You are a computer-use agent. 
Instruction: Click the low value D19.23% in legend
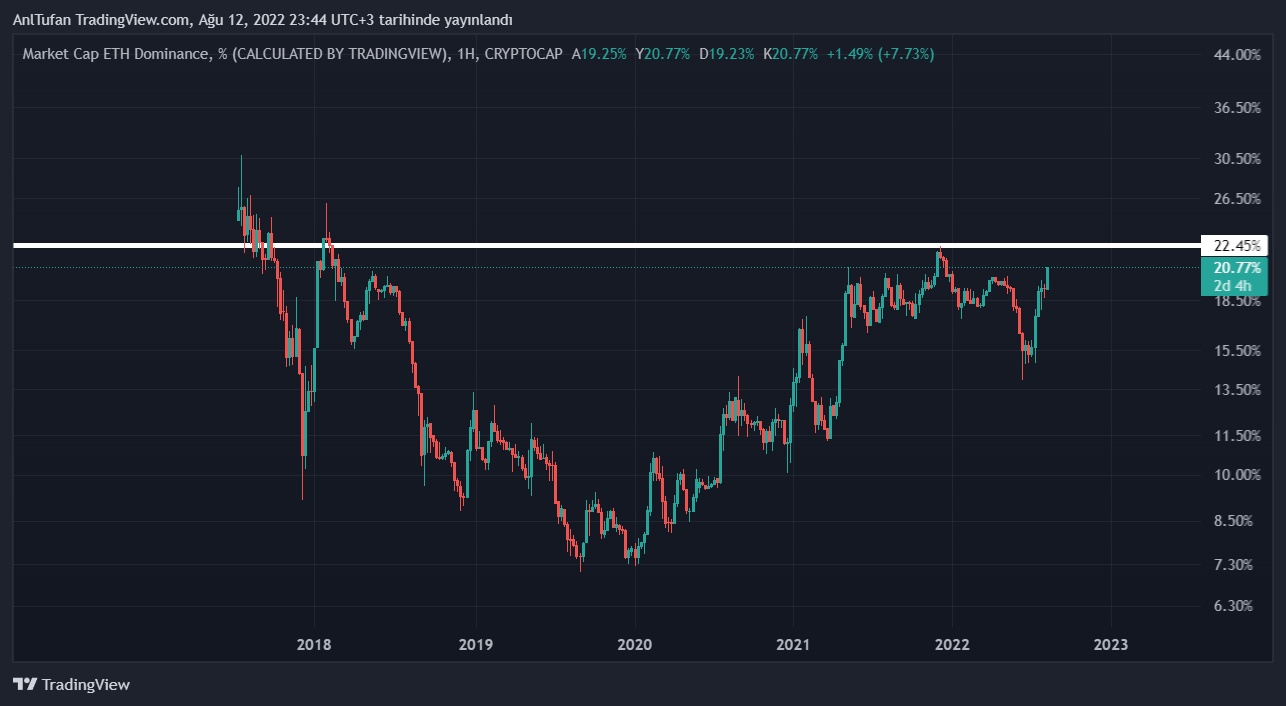(727, 54)
